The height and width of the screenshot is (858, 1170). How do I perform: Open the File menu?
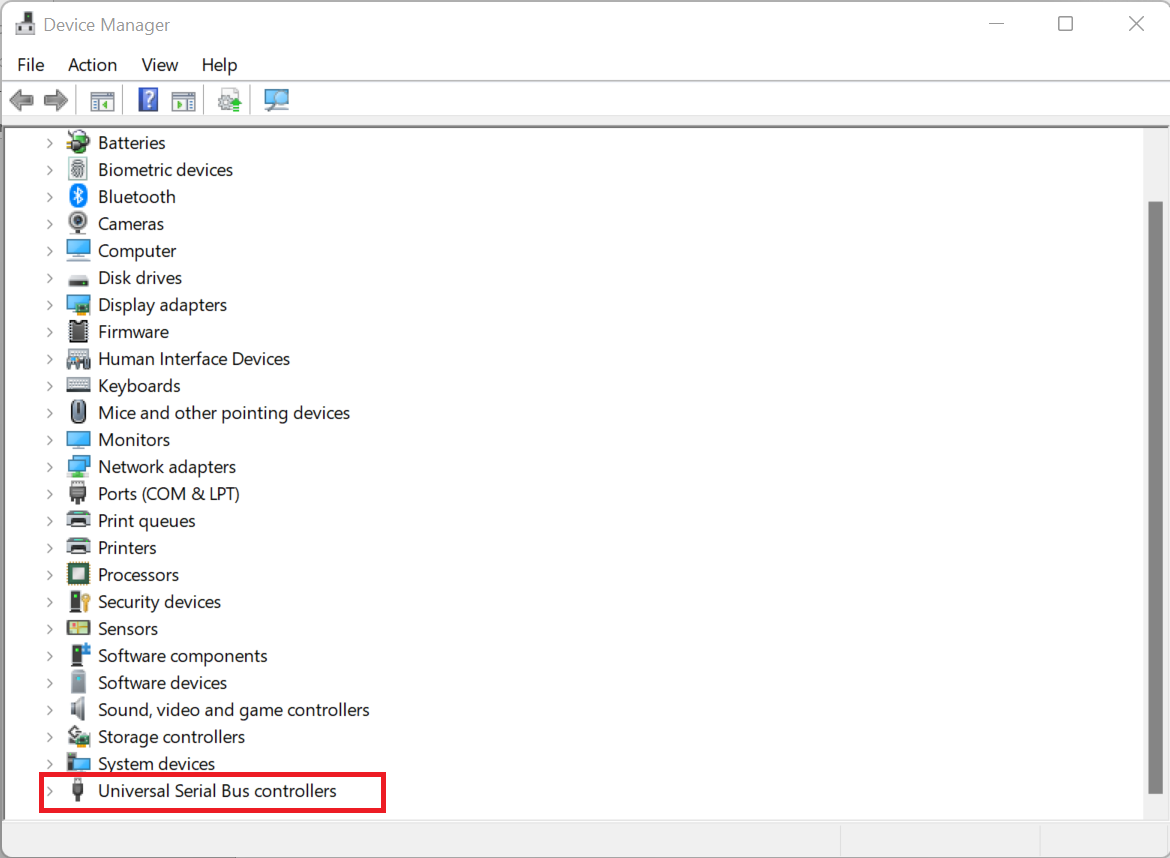(31, 65)
